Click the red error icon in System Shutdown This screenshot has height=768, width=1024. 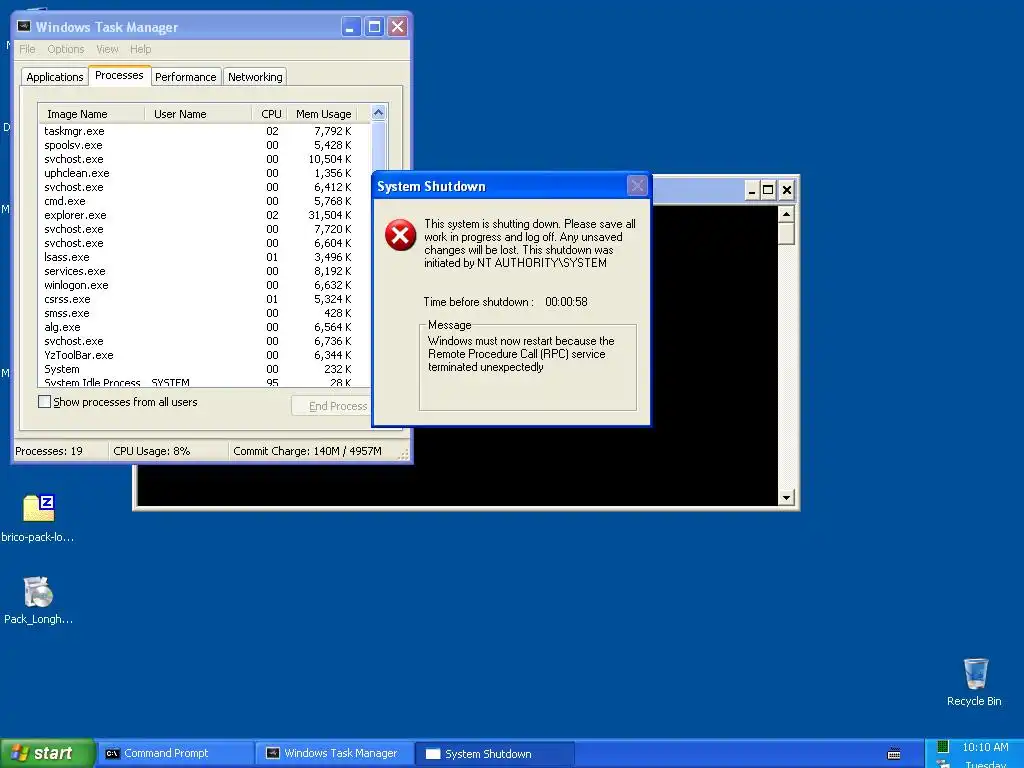(x=400, y=235)
